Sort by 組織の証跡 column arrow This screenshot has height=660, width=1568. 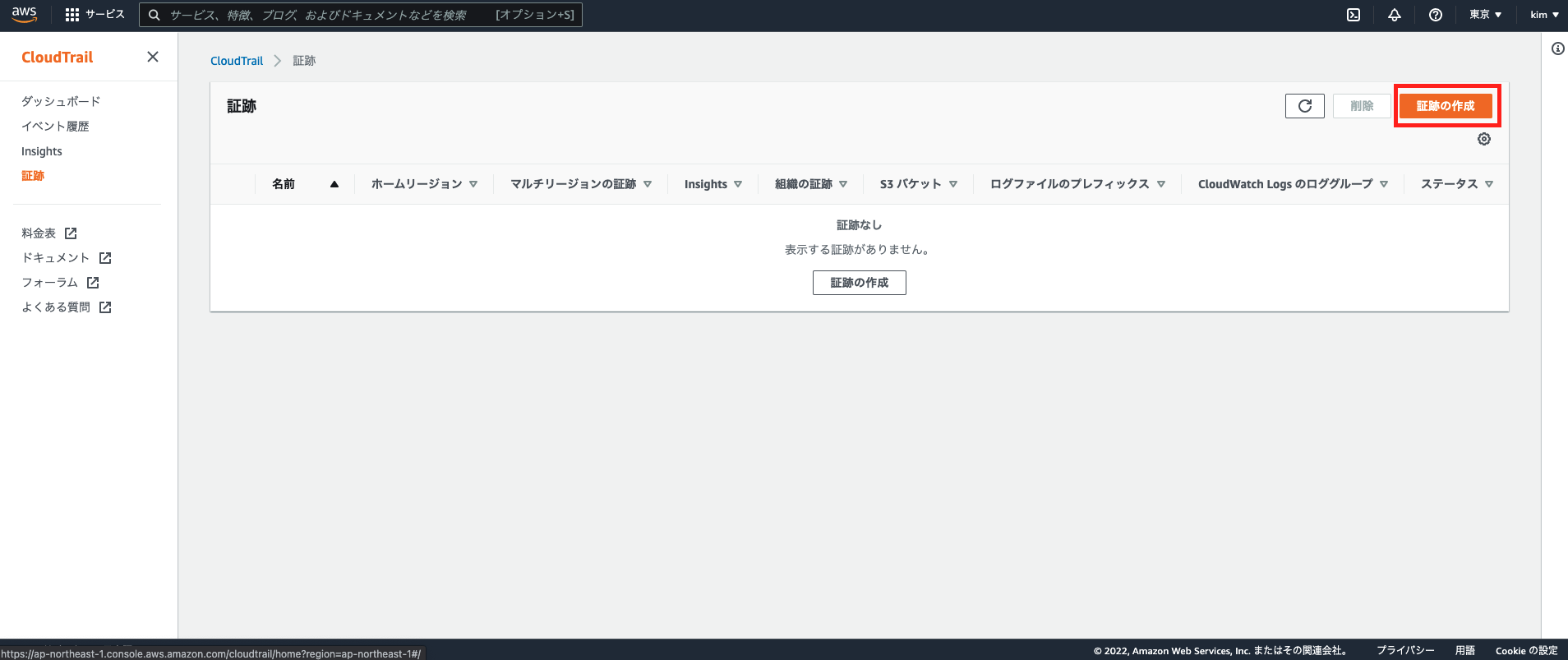(x=843, y=184)
